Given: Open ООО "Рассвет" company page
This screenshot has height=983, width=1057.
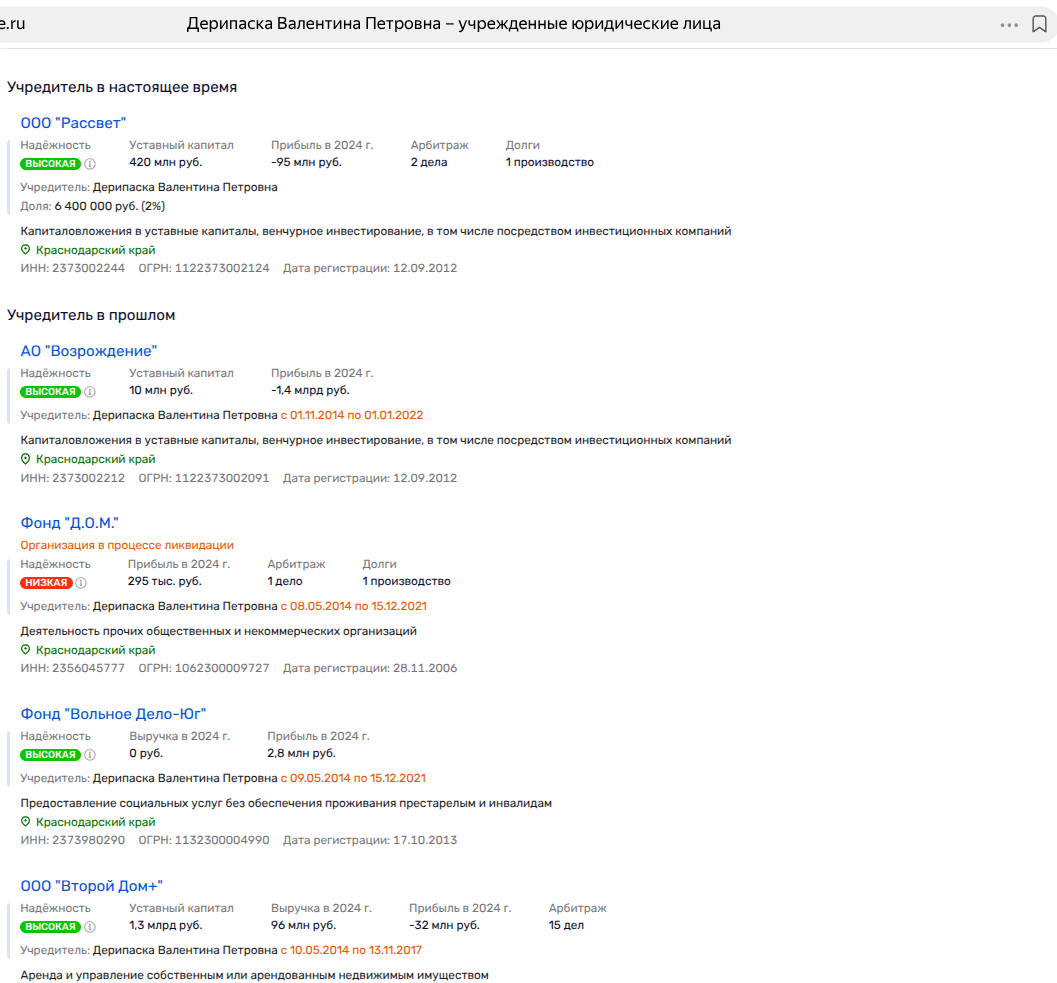Looking at the screenshot, I should point(73,122).
